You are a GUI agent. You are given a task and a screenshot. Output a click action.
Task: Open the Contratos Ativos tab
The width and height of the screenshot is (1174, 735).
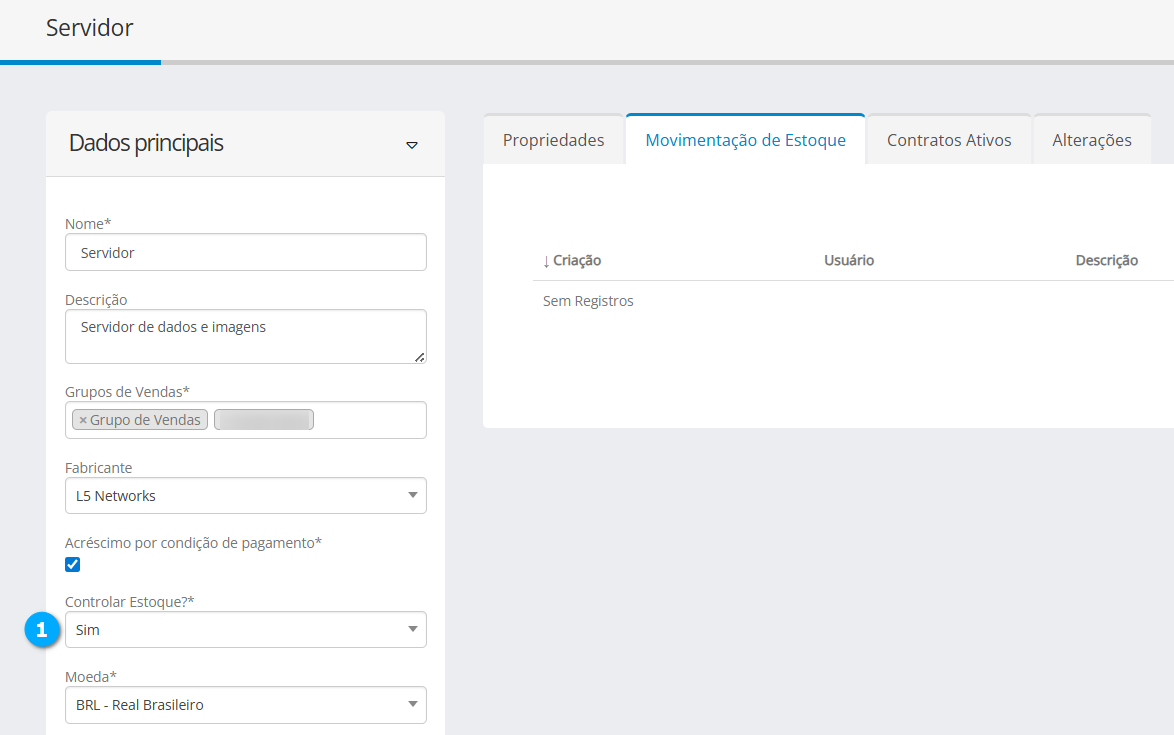click(948, 140)
